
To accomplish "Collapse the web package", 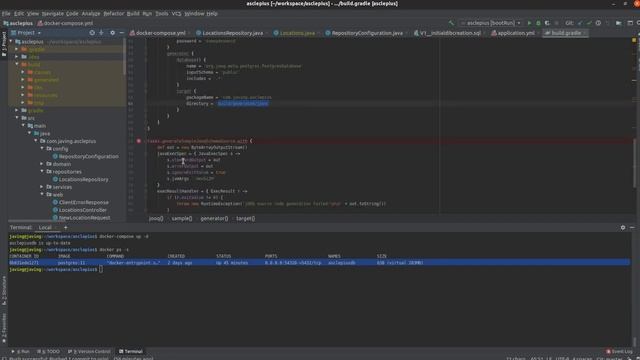I will (42, 195).
